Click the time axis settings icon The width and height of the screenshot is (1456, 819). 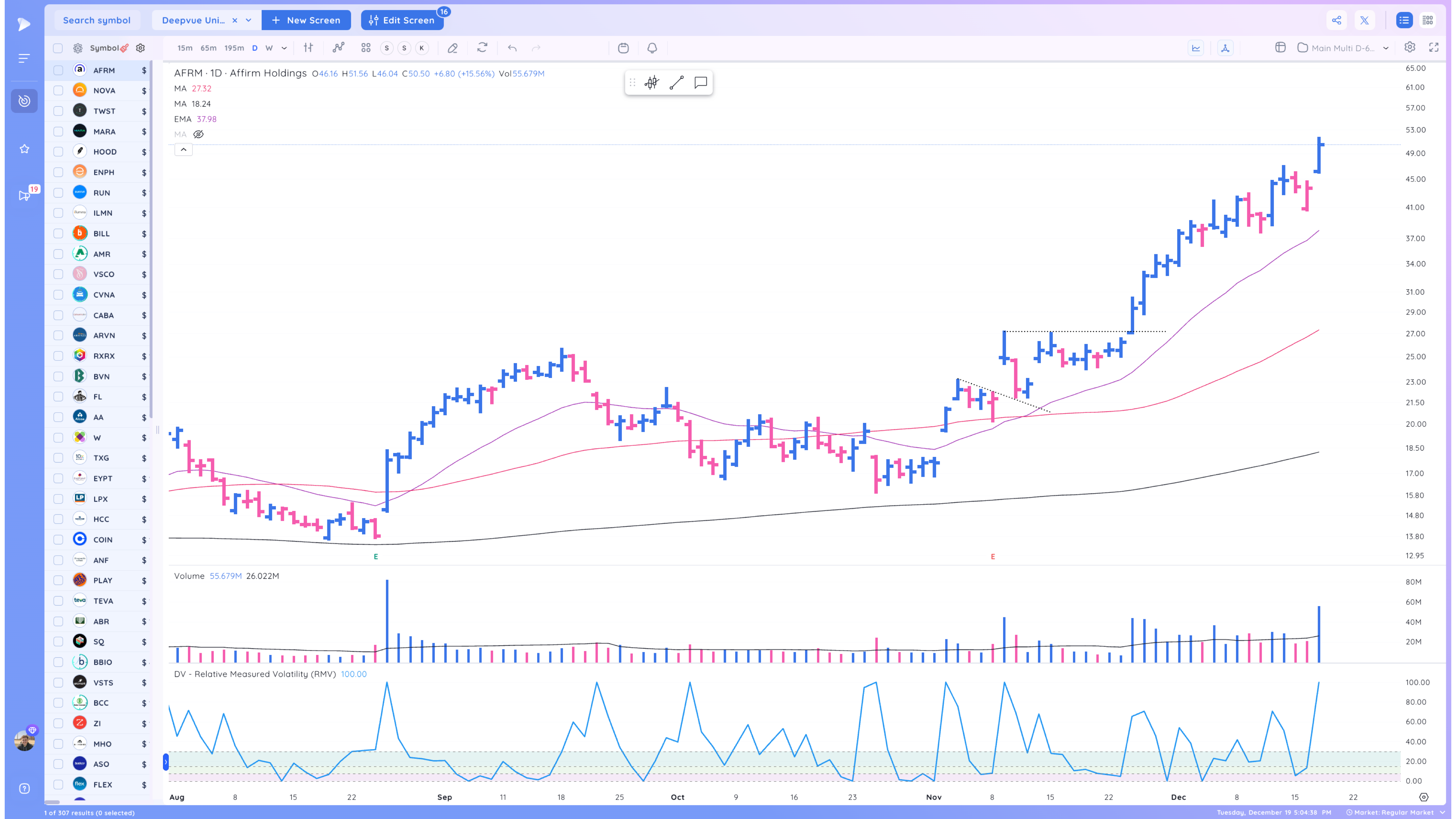tap(1424, 797)
